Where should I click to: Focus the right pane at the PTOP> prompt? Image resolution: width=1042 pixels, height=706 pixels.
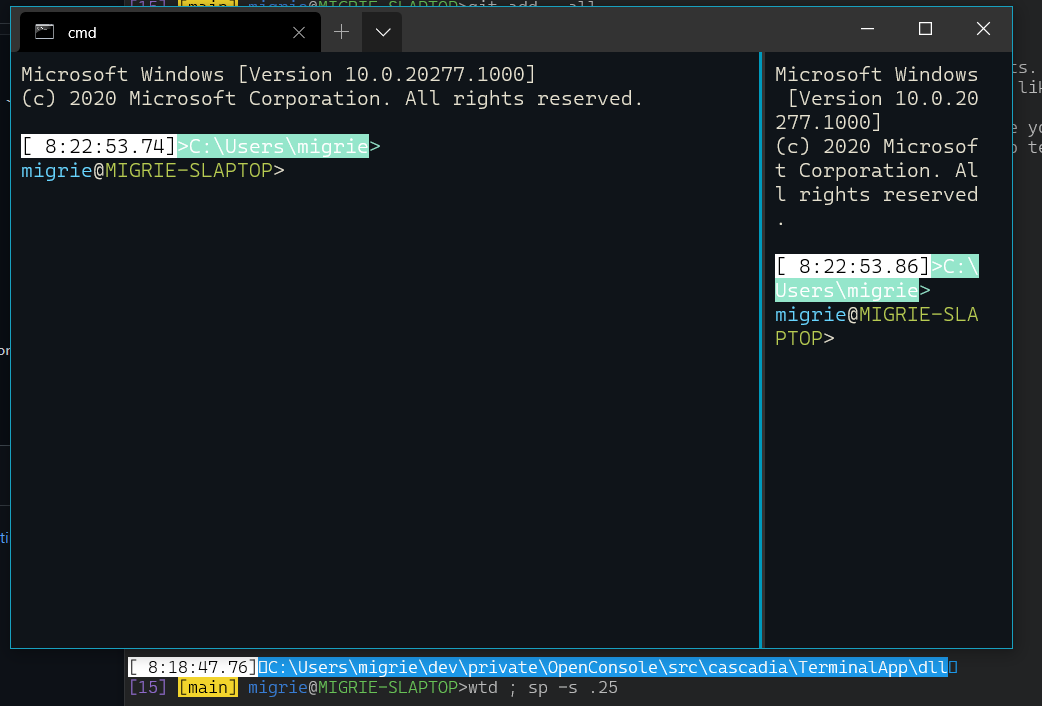point(805,338)
